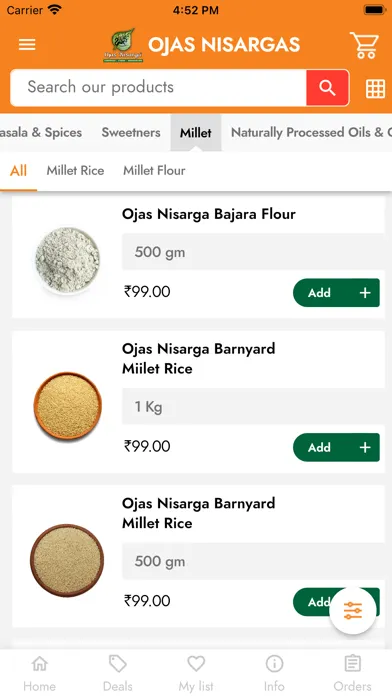392x696 pixels.
Task: Open the shopping cart
Action: coord(364,45)
